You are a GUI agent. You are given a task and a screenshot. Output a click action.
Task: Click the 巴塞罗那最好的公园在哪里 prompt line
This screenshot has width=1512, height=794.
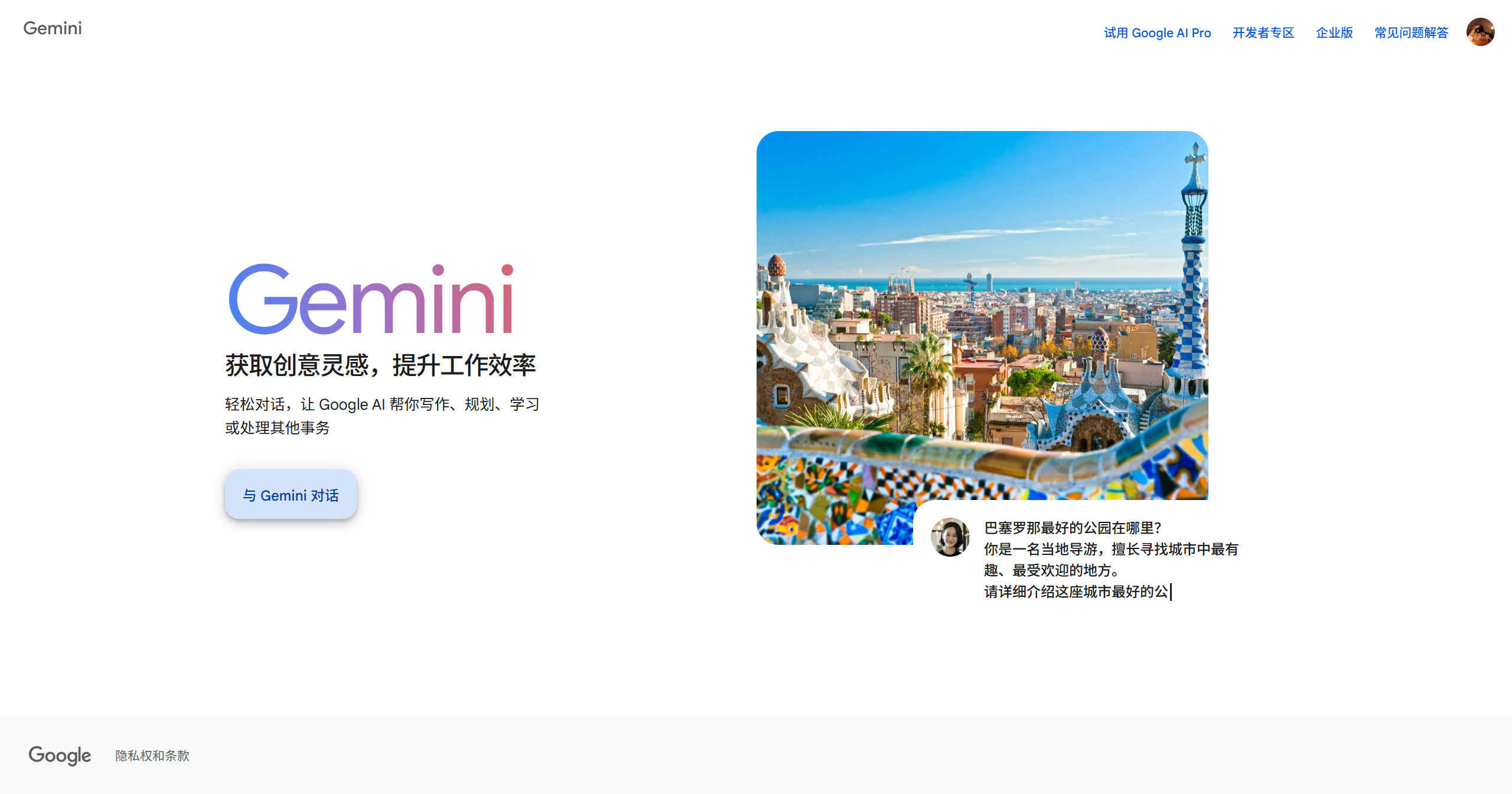click(1072, 528)
